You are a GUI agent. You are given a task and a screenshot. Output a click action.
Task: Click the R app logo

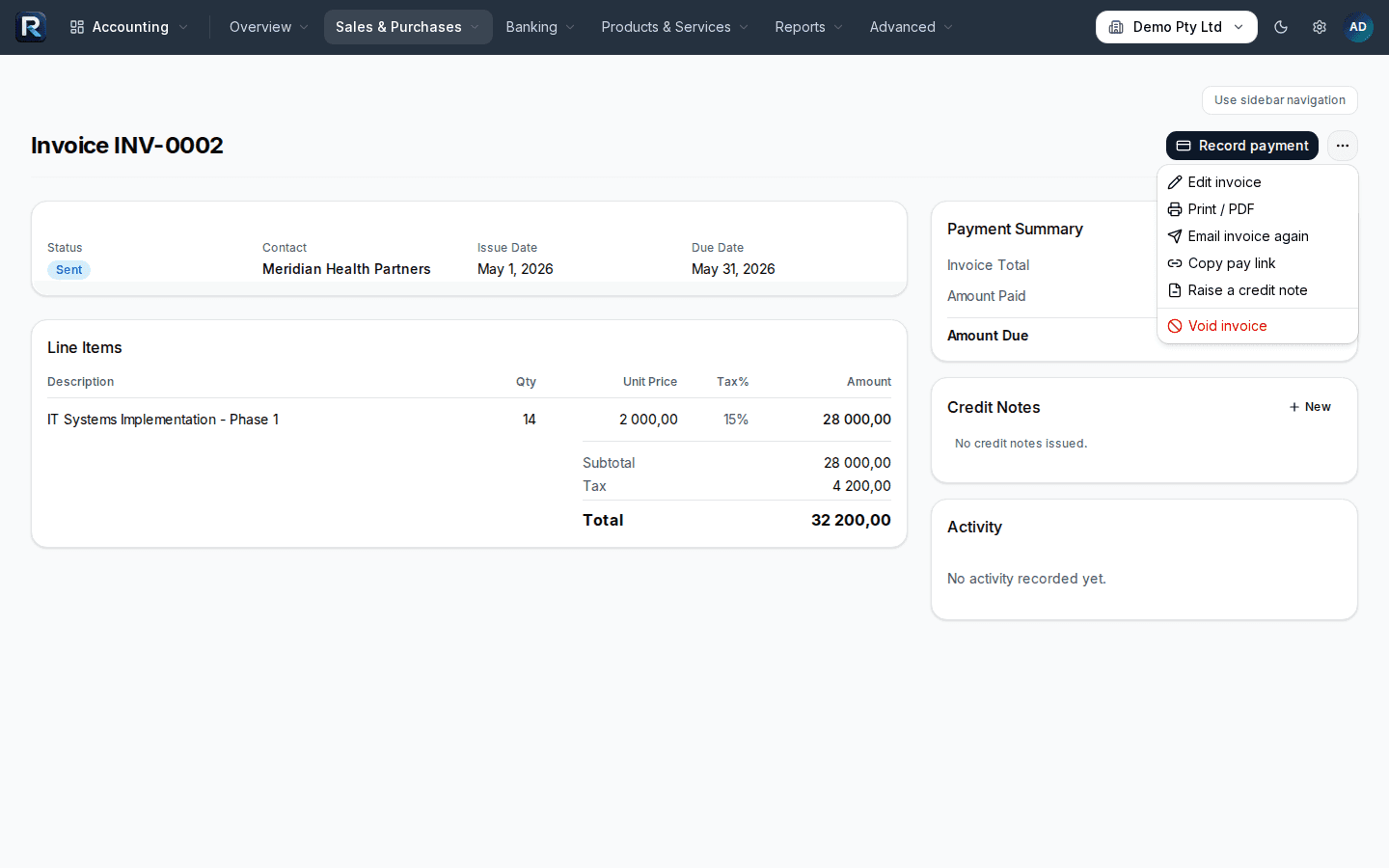pos(31,27)
